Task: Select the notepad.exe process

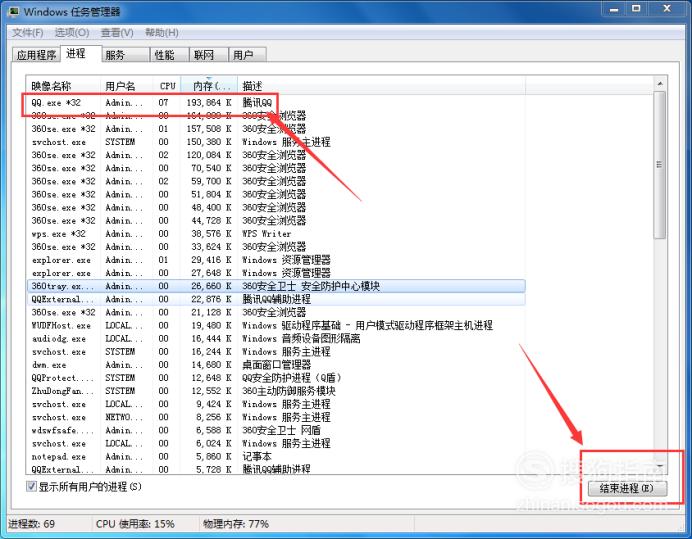Action: [276, 456]
